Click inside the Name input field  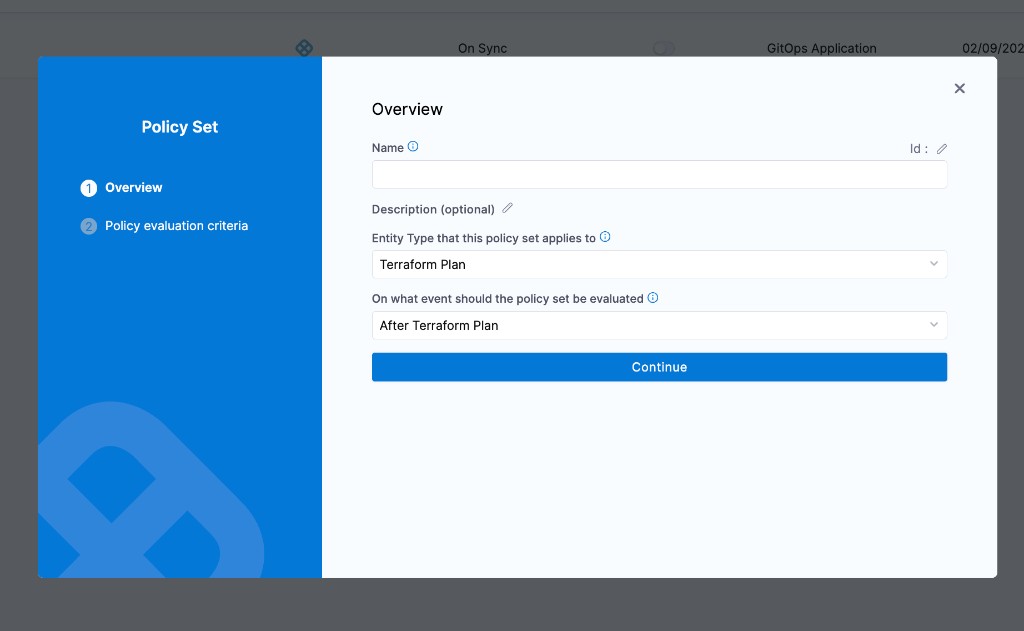point(659,174)
